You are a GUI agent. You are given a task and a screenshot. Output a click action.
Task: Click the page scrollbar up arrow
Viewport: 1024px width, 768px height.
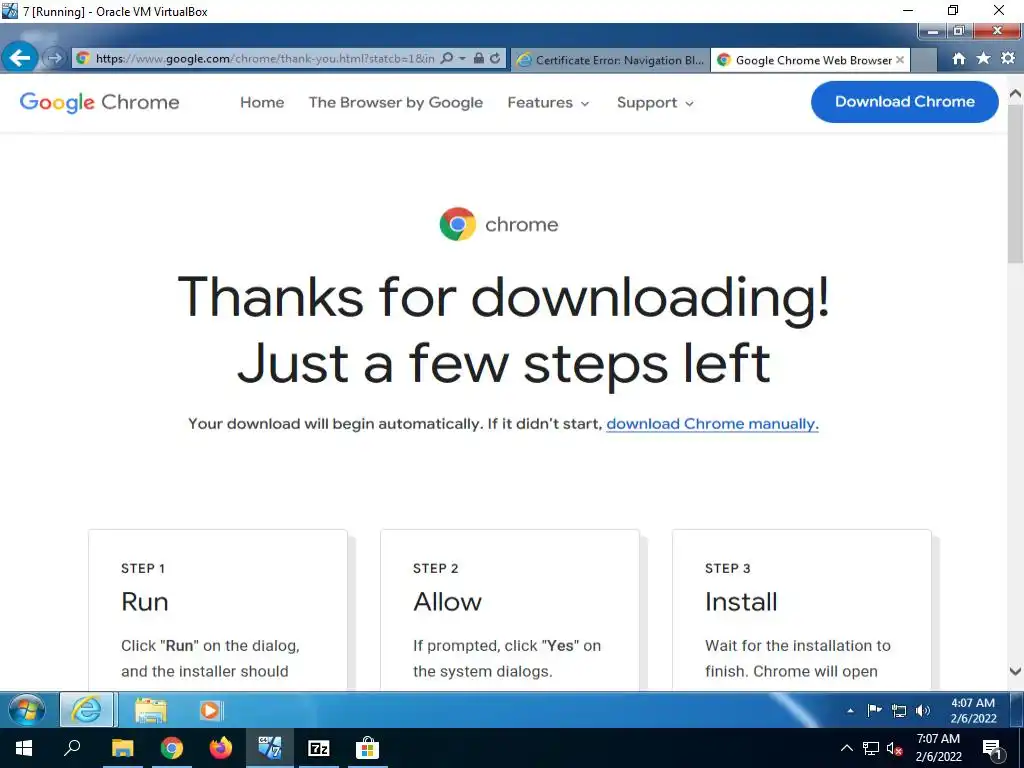click(x=1016, y=94)
